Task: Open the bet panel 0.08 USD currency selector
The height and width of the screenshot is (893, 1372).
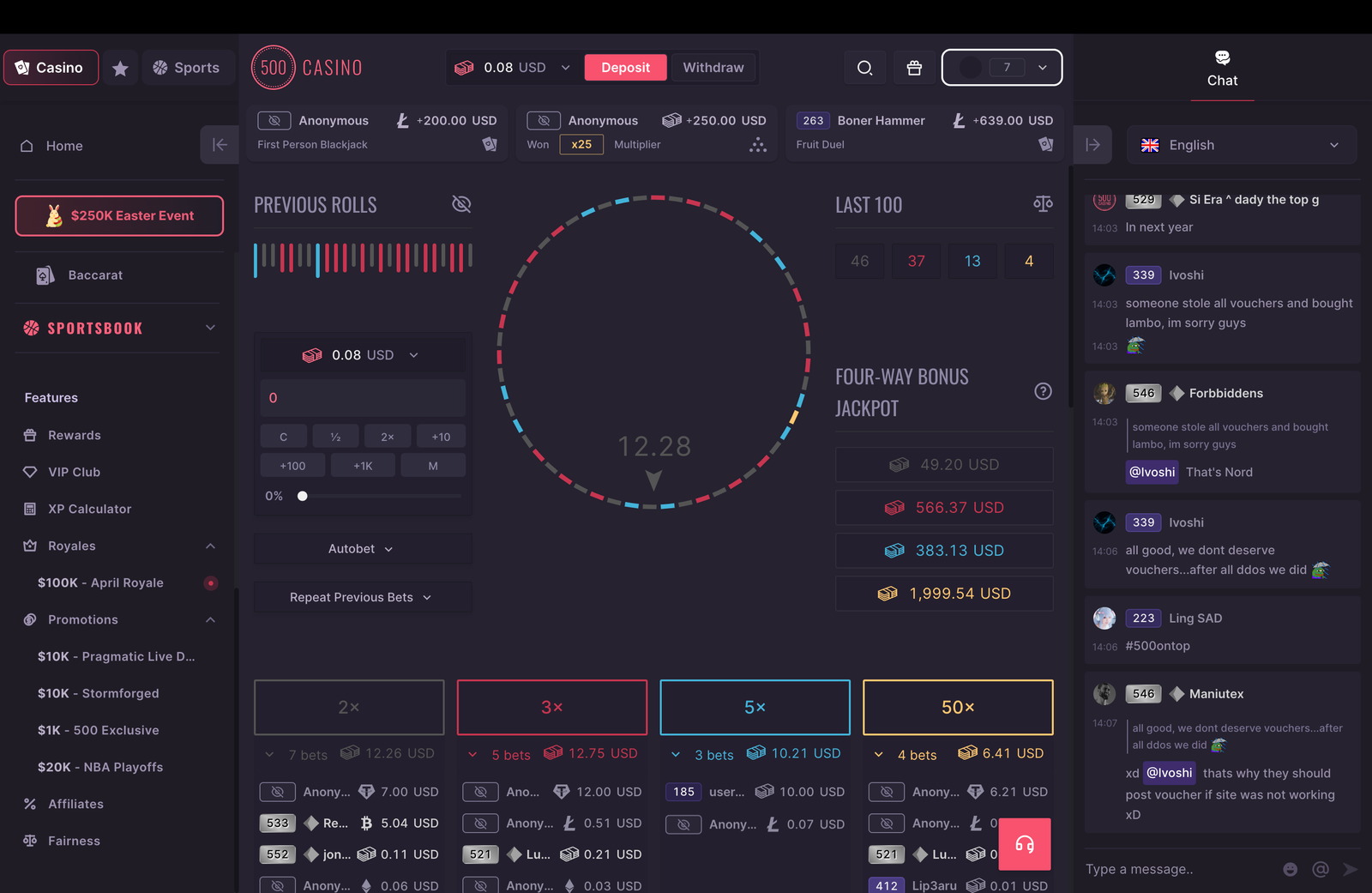Action: 363,355
